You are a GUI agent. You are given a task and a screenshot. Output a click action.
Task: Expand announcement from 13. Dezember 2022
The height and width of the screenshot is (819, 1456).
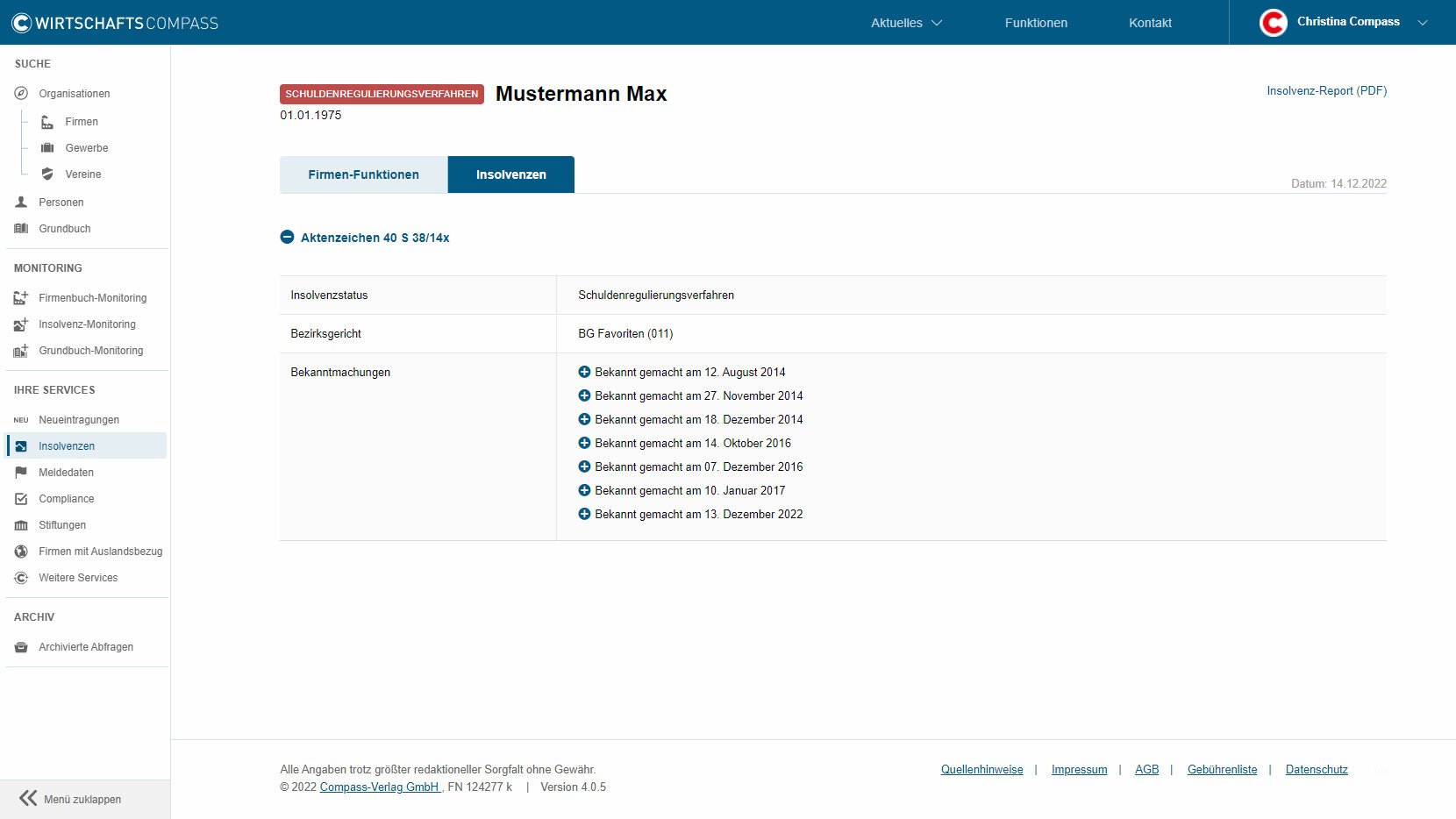pos(584,515)
